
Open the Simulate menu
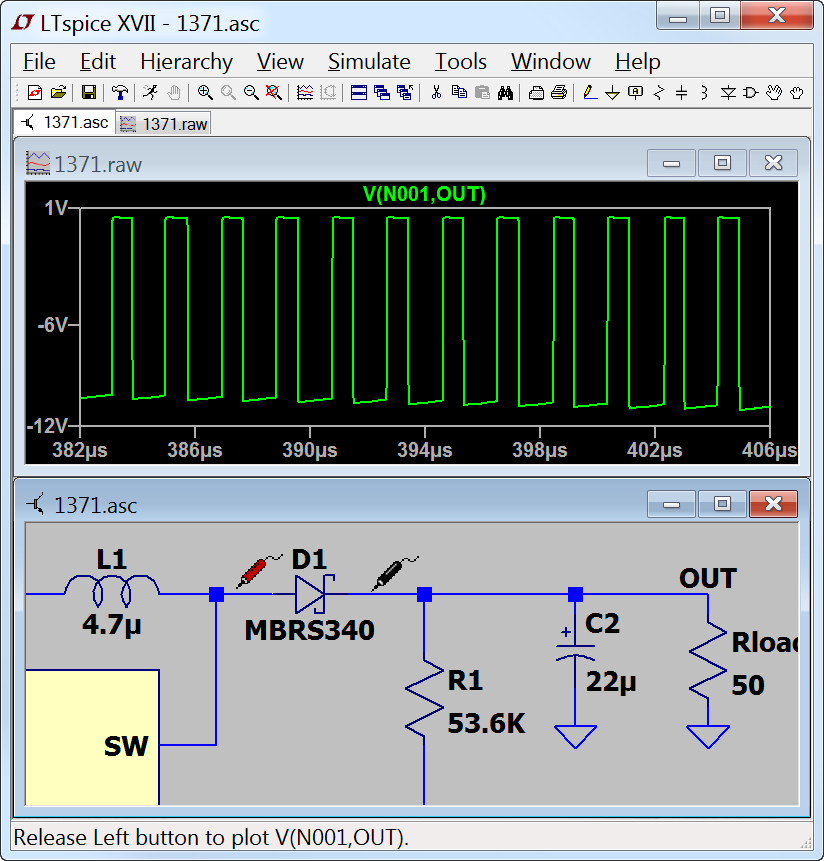coord(369,62)
